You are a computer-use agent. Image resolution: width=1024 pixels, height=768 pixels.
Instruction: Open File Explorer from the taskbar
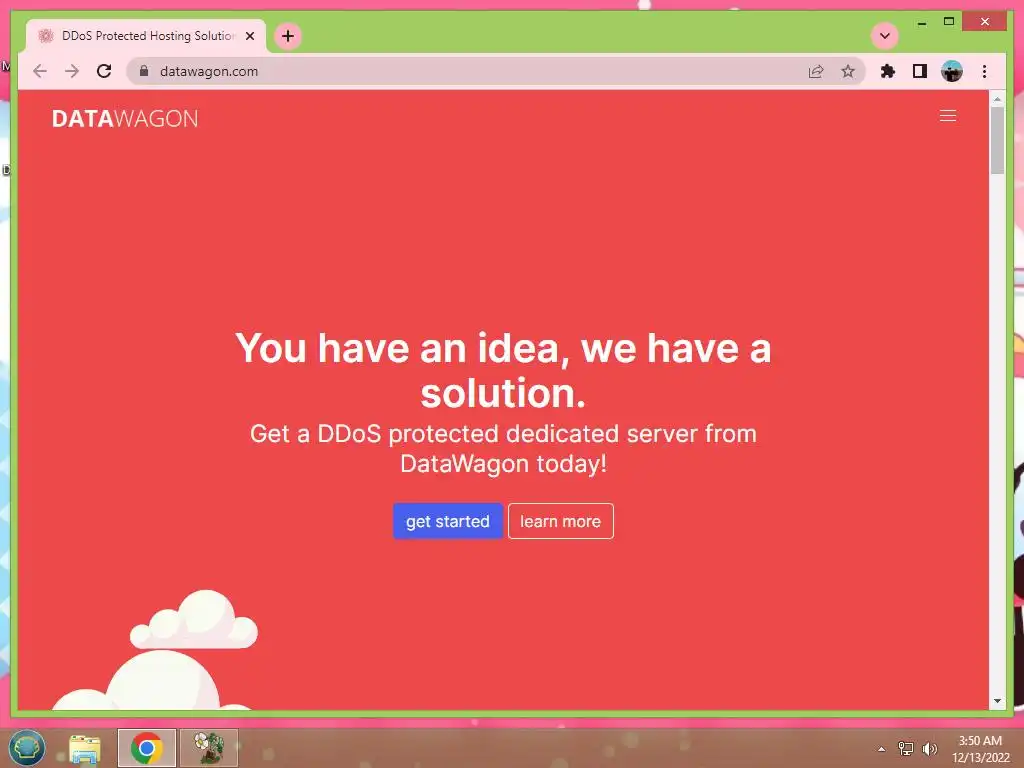click(85, 748)
